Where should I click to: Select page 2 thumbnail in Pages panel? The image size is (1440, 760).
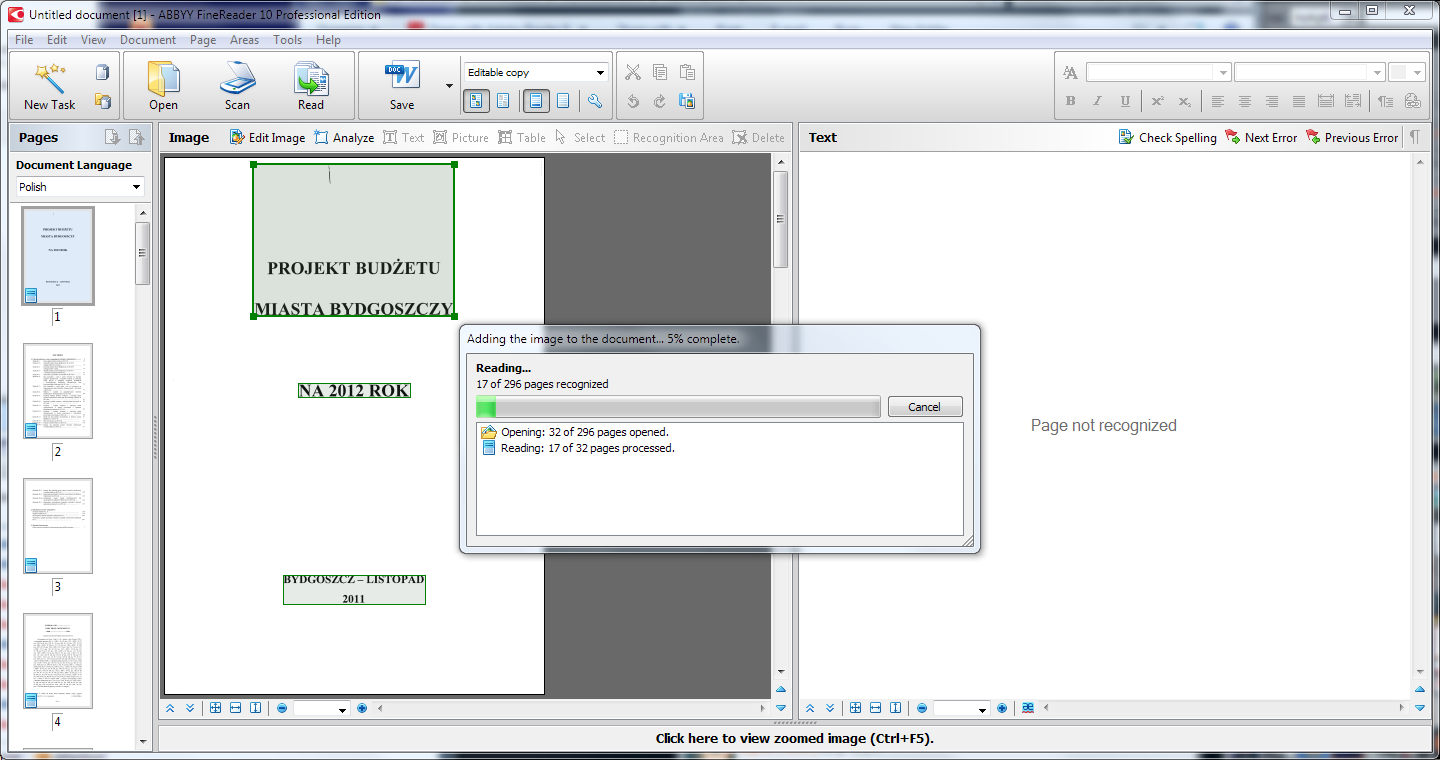coord(58,391)
